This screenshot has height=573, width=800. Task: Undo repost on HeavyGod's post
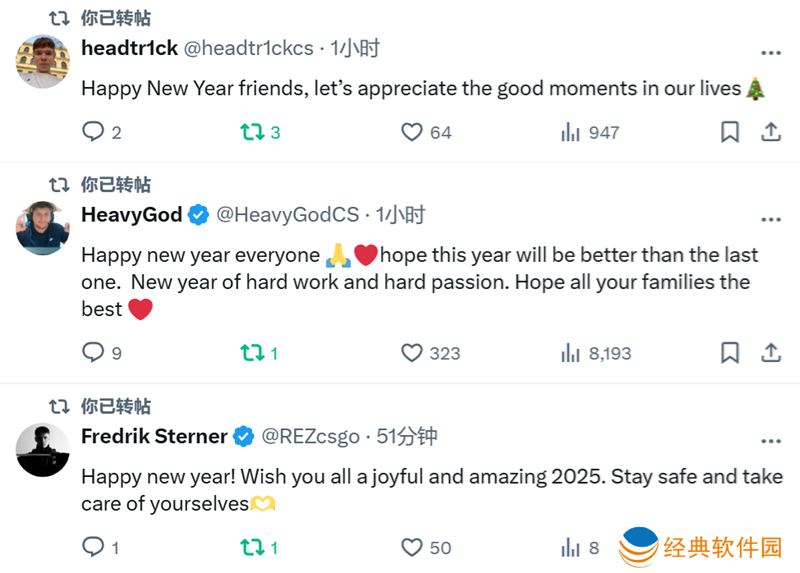pos(251,352)
